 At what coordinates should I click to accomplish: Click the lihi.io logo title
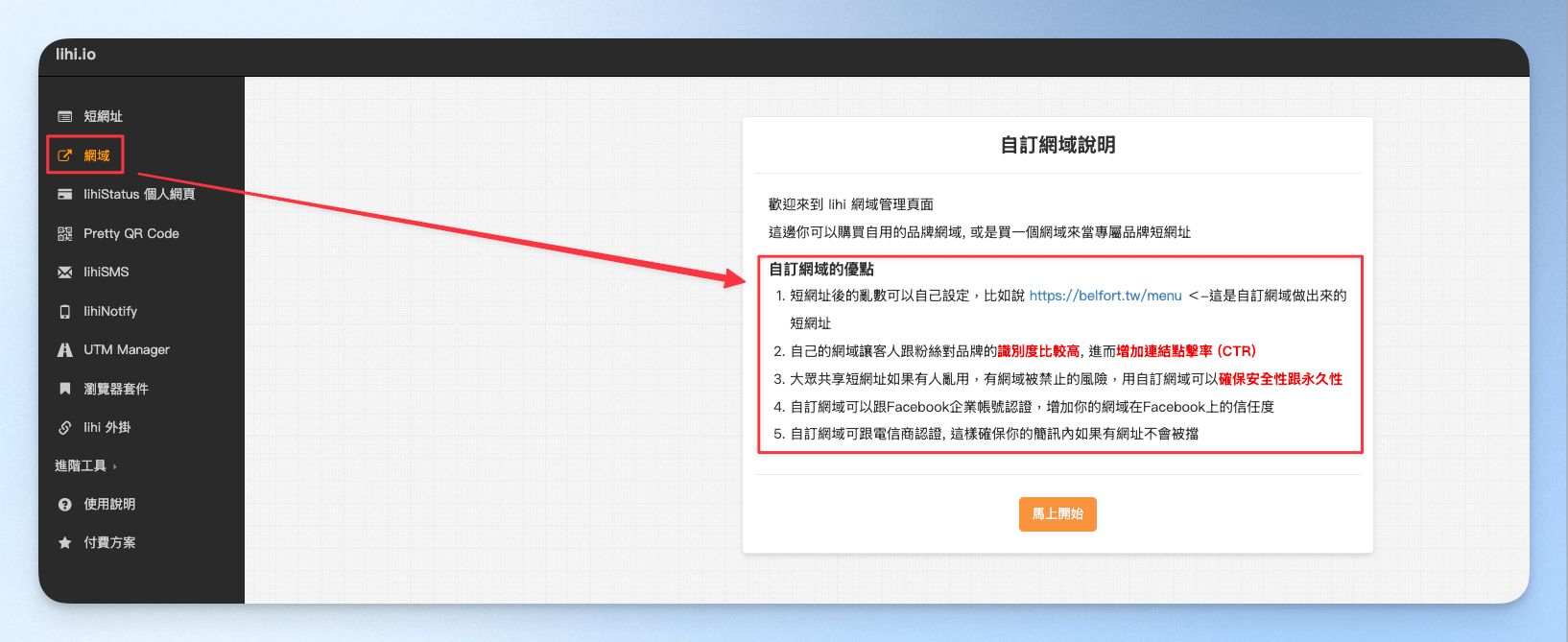coord(76,55)
